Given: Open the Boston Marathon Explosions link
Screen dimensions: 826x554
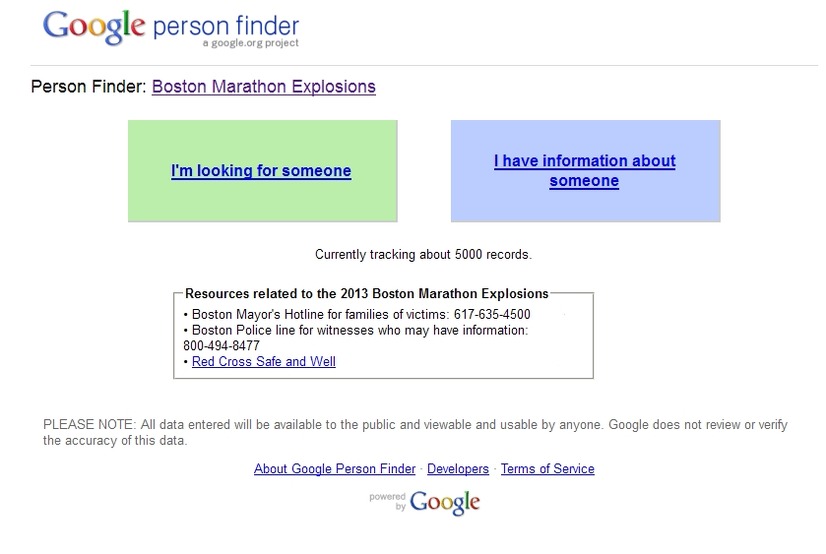Looking at the screenshot, I should (x=264, y=86).
